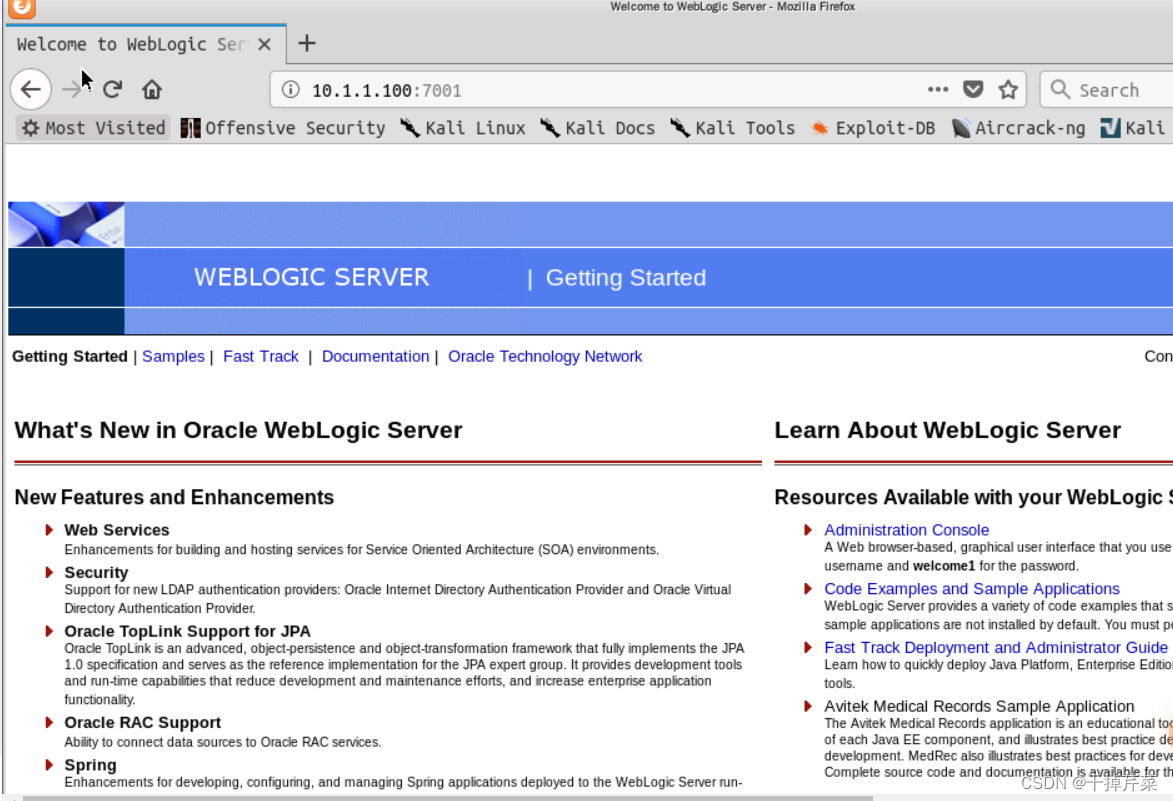
Task: Click the horizontal scrollbar at bottom
Action: tap(447, 798)
